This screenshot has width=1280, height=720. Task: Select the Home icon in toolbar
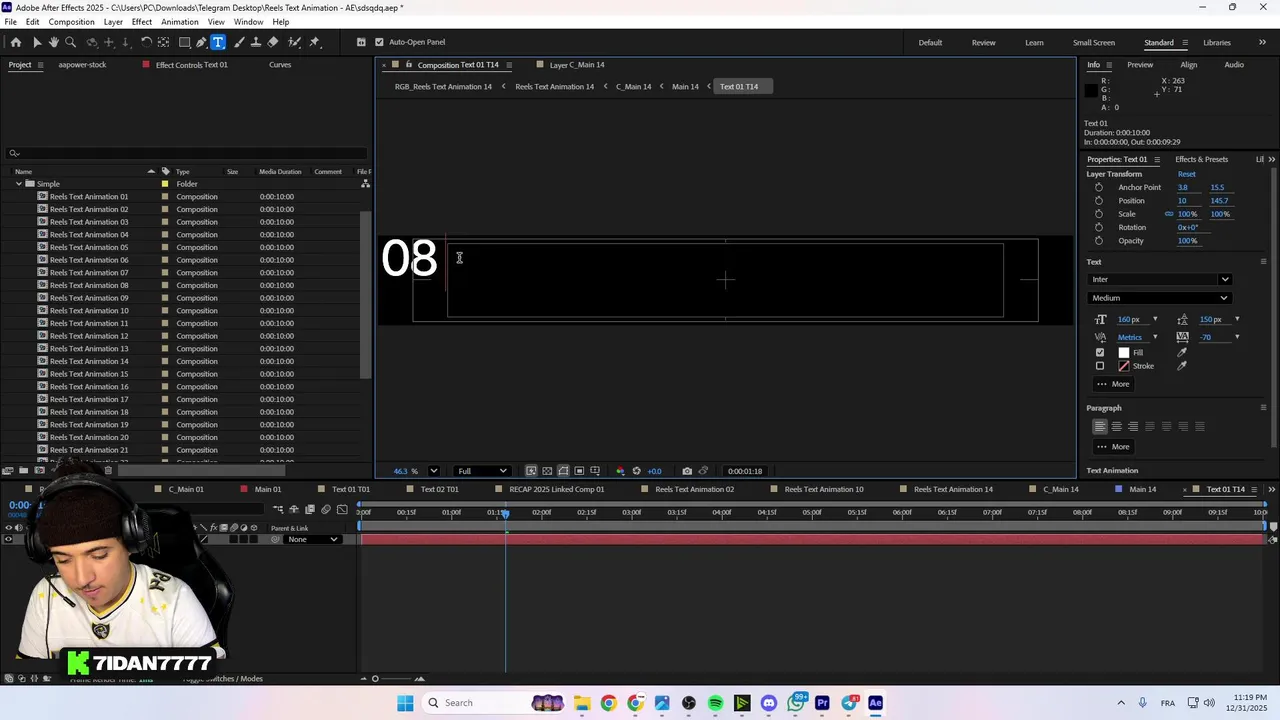pyautogui.click(x=16, y=42)
